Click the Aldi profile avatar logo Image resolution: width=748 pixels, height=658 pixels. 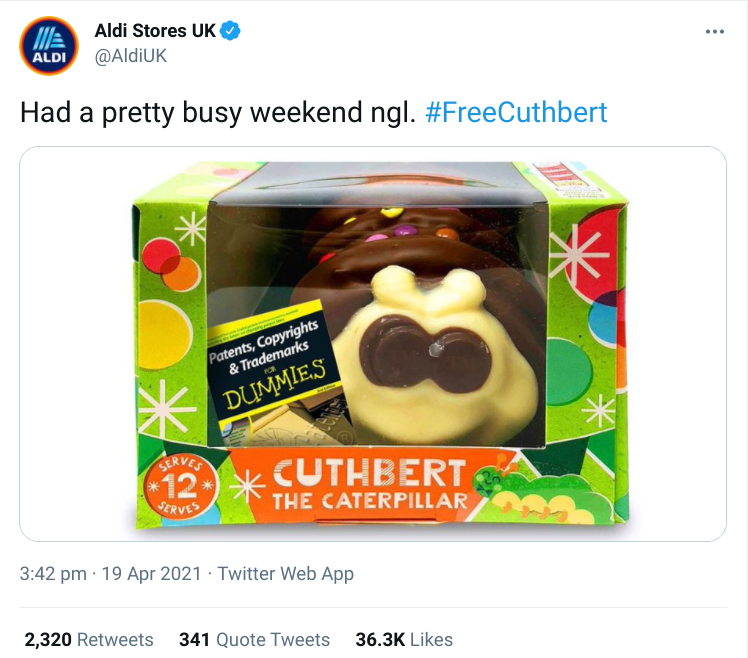pyautogui.click(x=49, y=45)
